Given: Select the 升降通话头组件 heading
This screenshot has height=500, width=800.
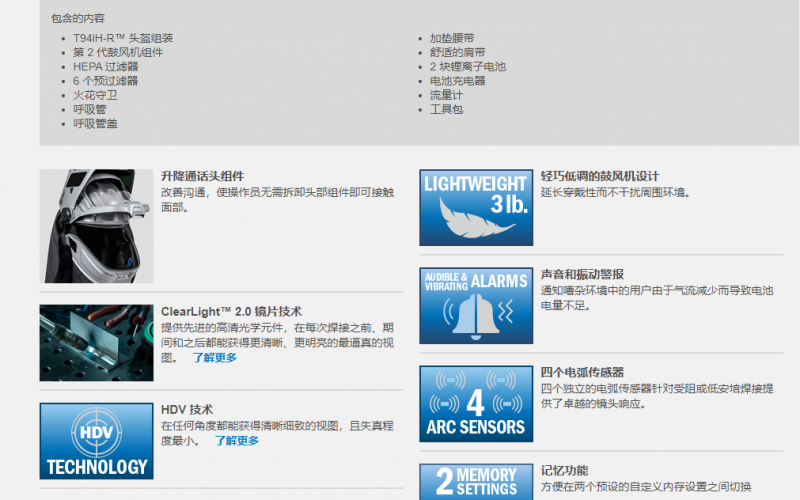Looking at the screenshot, I should 203,176.
